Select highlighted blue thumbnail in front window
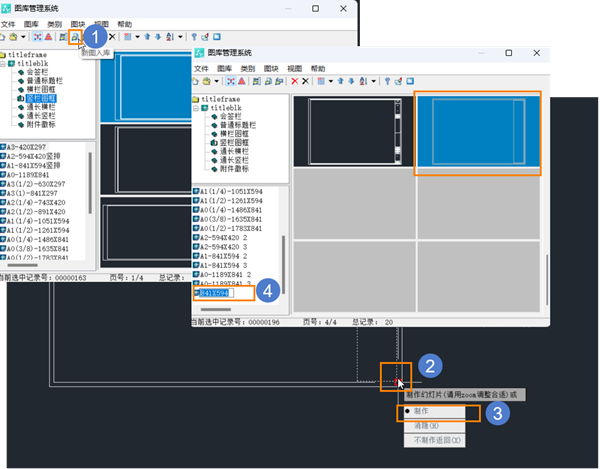This screenshot has width=600, height=469. coord(478,131)
